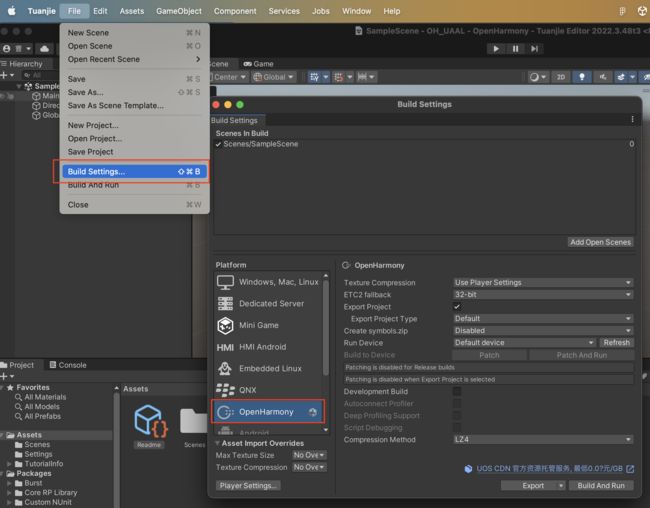Open the Open Recent Scene submenu
The width and height of the screenshot is (650, 508).
(134, 59)
